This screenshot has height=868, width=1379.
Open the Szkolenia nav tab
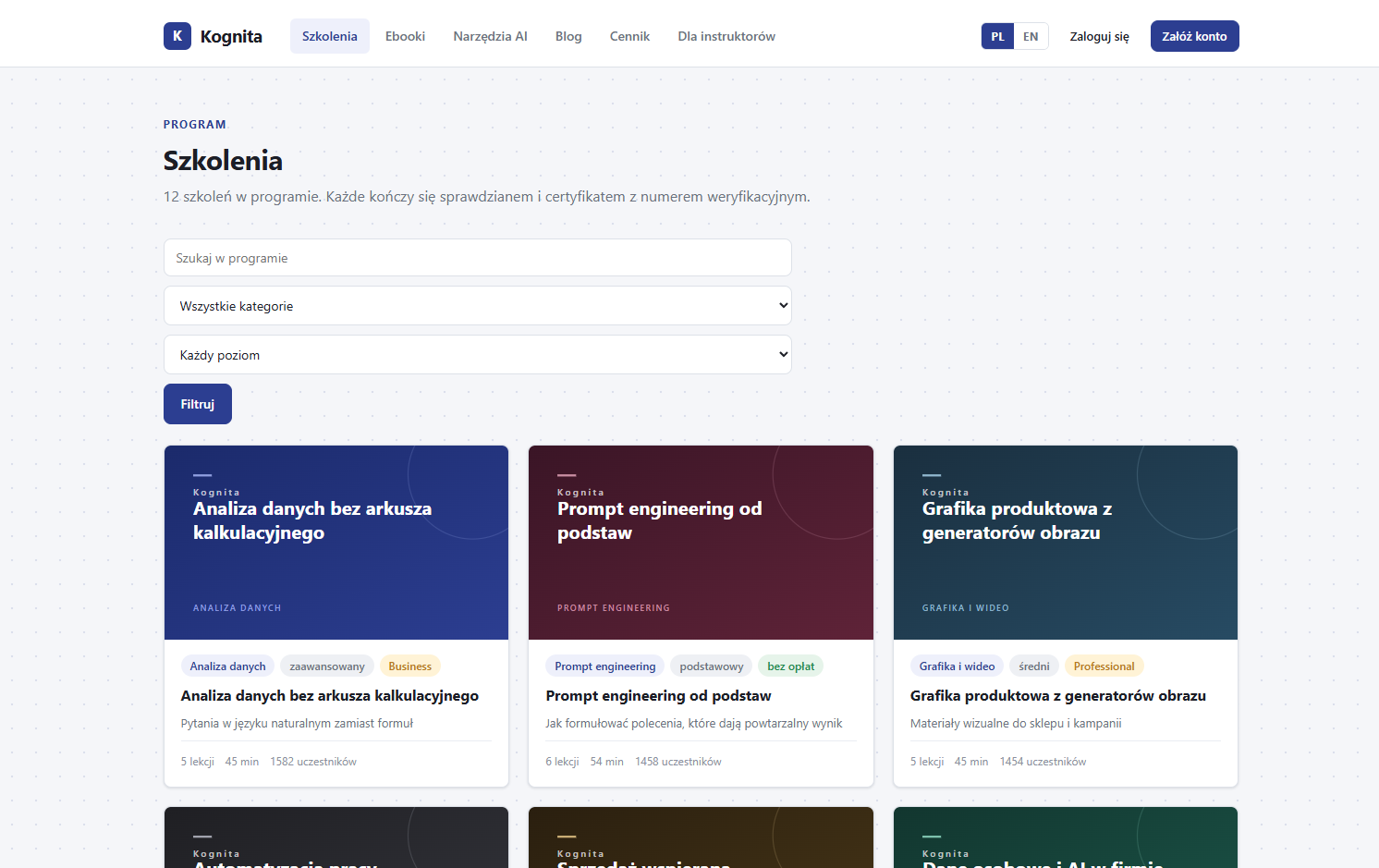330,36
